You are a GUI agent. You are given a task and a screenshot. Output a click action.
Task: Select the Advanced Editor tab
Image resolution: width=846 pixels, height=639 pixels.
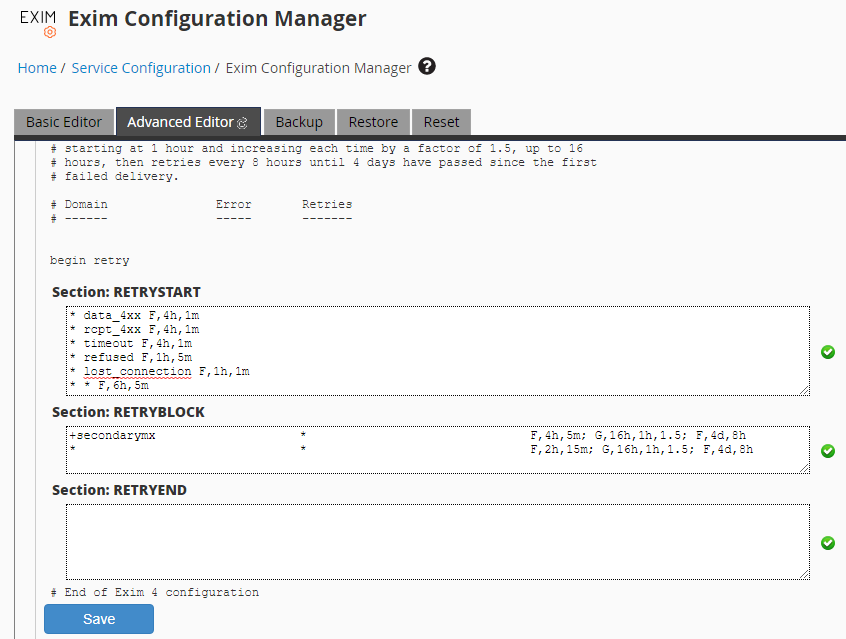(188, 121)
